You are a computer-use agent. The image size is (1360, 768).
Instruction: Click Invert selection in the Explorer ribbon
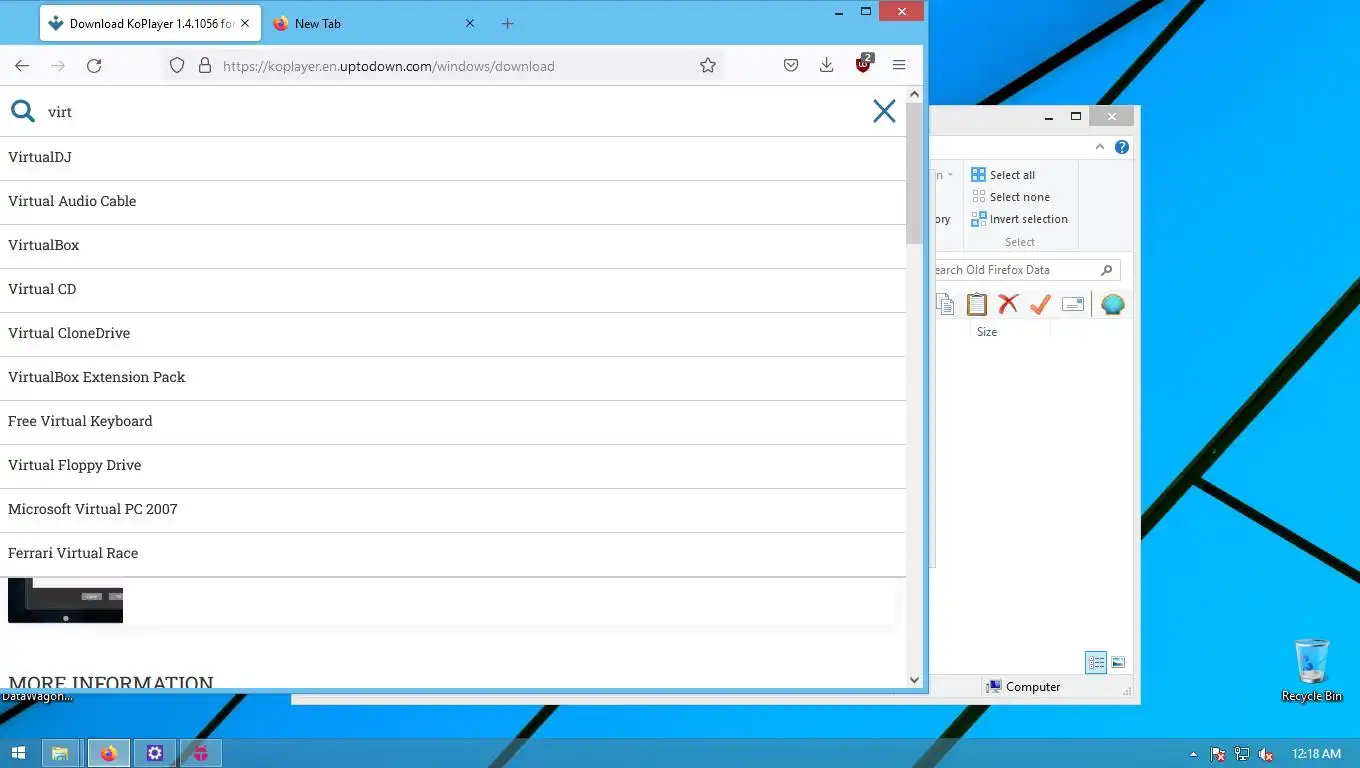1020,219
